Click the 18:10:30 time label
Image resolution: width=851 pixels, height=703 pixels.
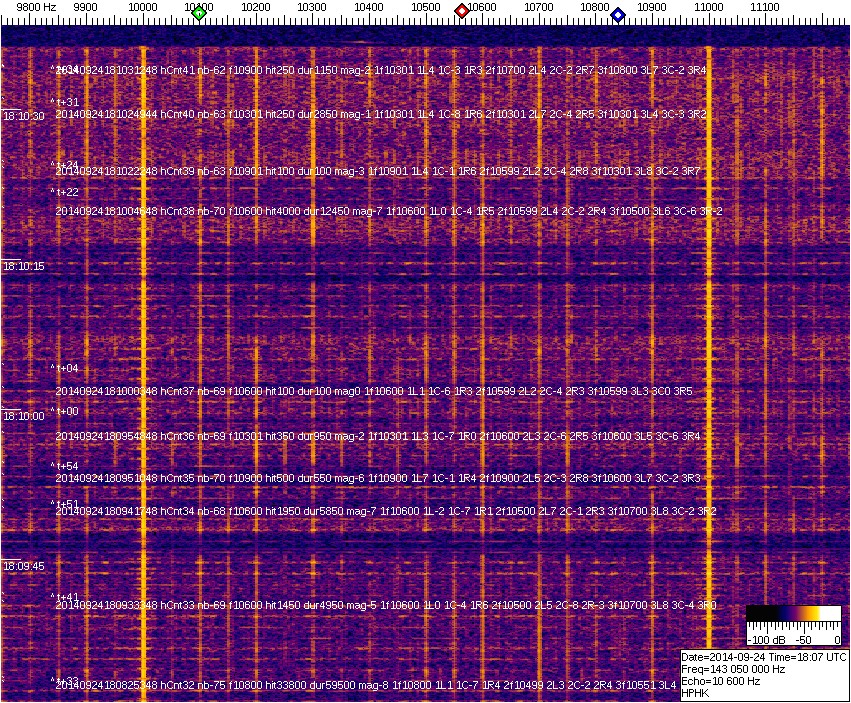click(x=24, y=117)
